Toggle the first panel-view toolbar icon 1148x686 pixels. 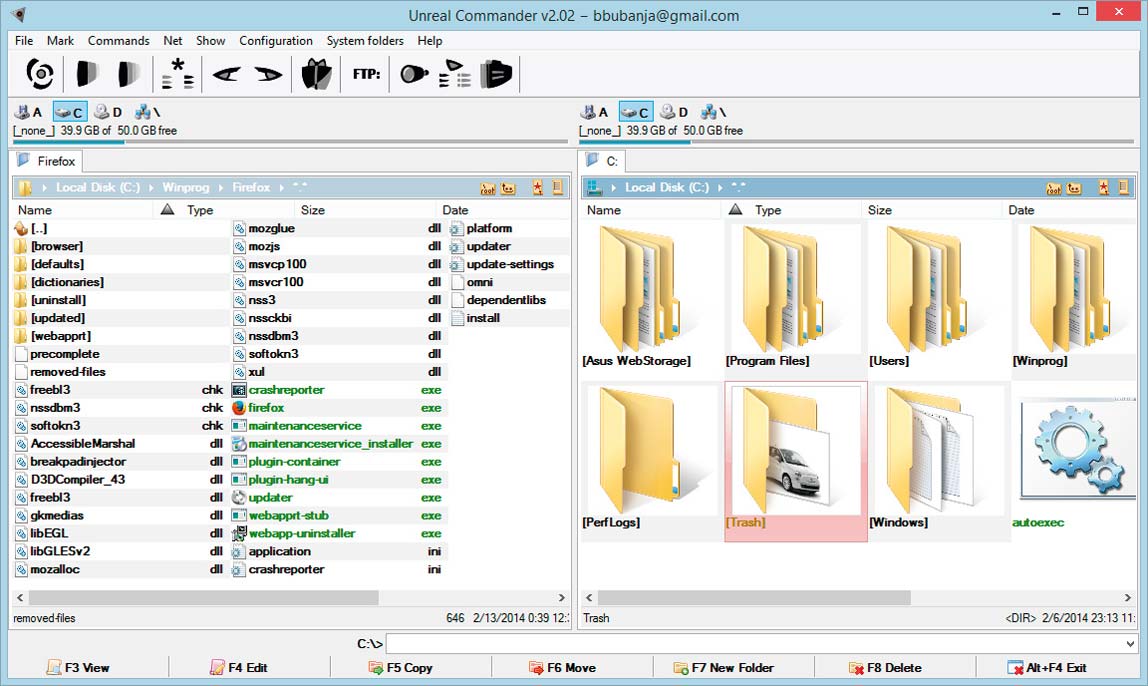pyautogui.click(x=87, y=74)
